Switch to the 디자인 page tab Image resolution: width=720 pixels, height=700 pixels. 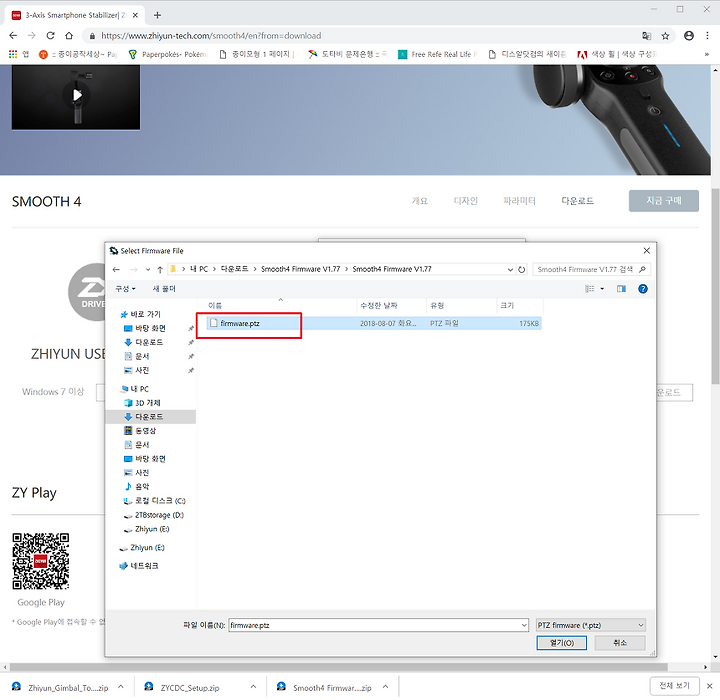click(466, 201)
